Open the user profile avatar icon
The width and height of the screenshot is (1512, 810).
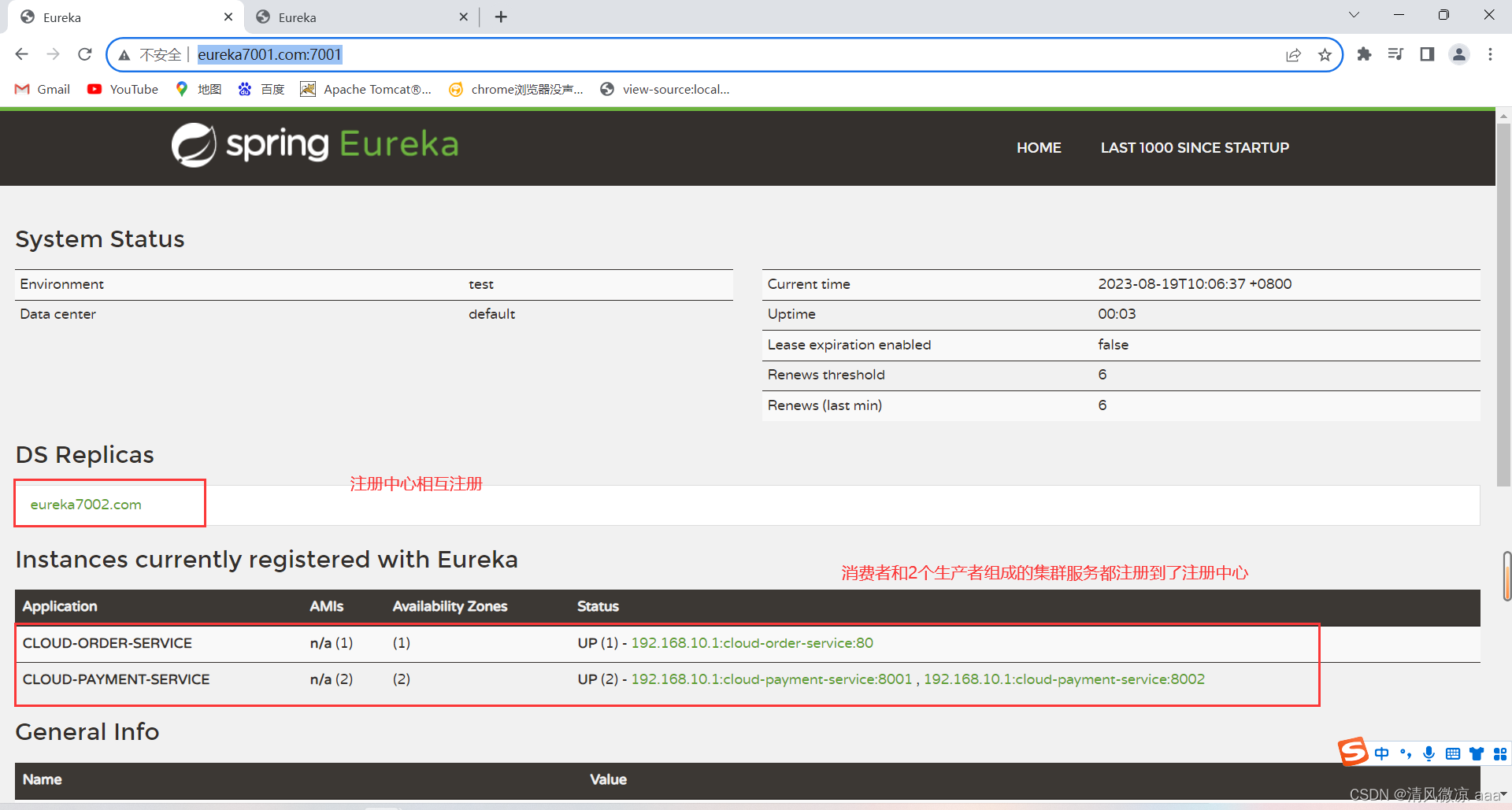(x=1459, y=54)
